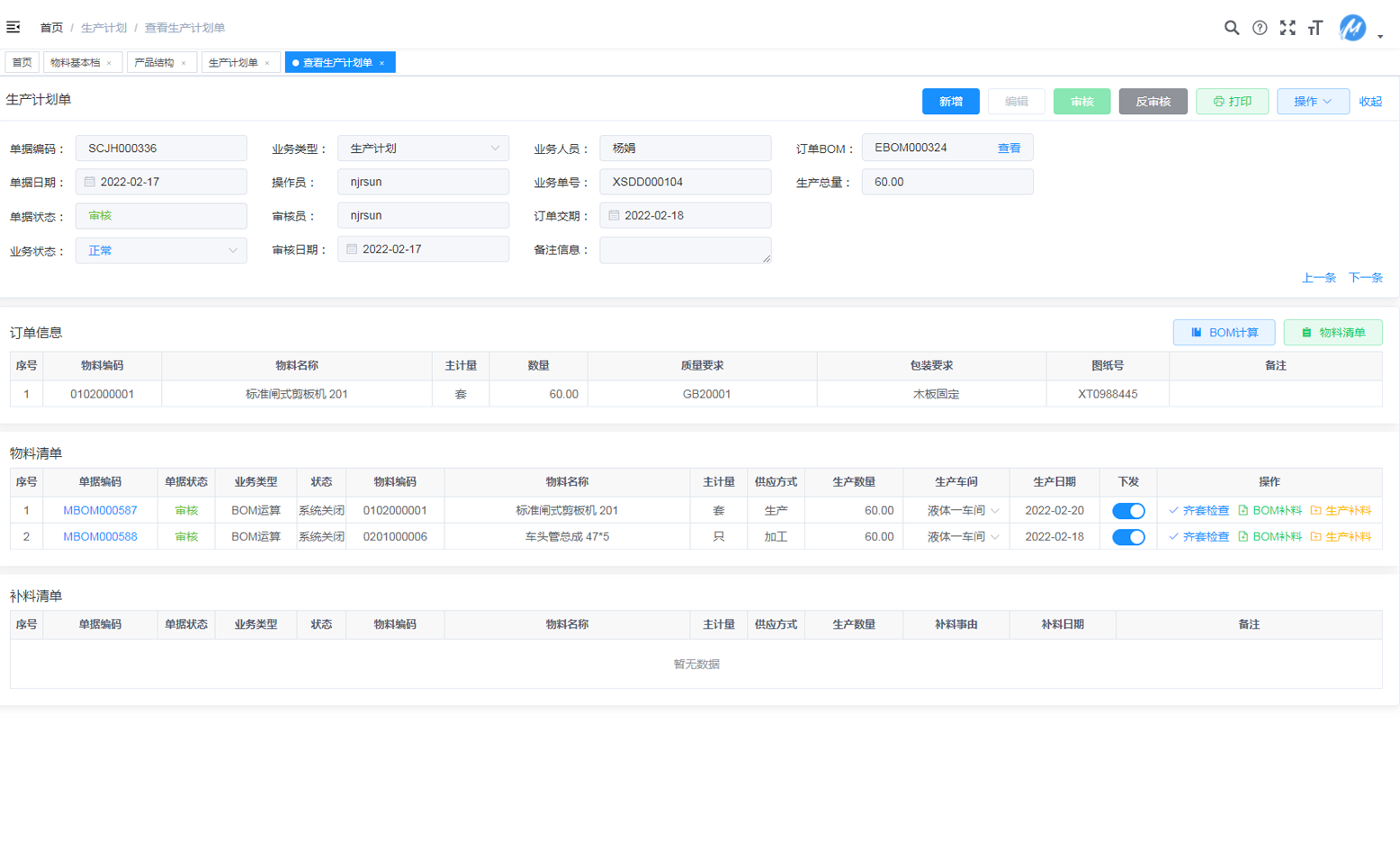
Task: Open the MBOM000587 document link
Action: tap(100, 511)
